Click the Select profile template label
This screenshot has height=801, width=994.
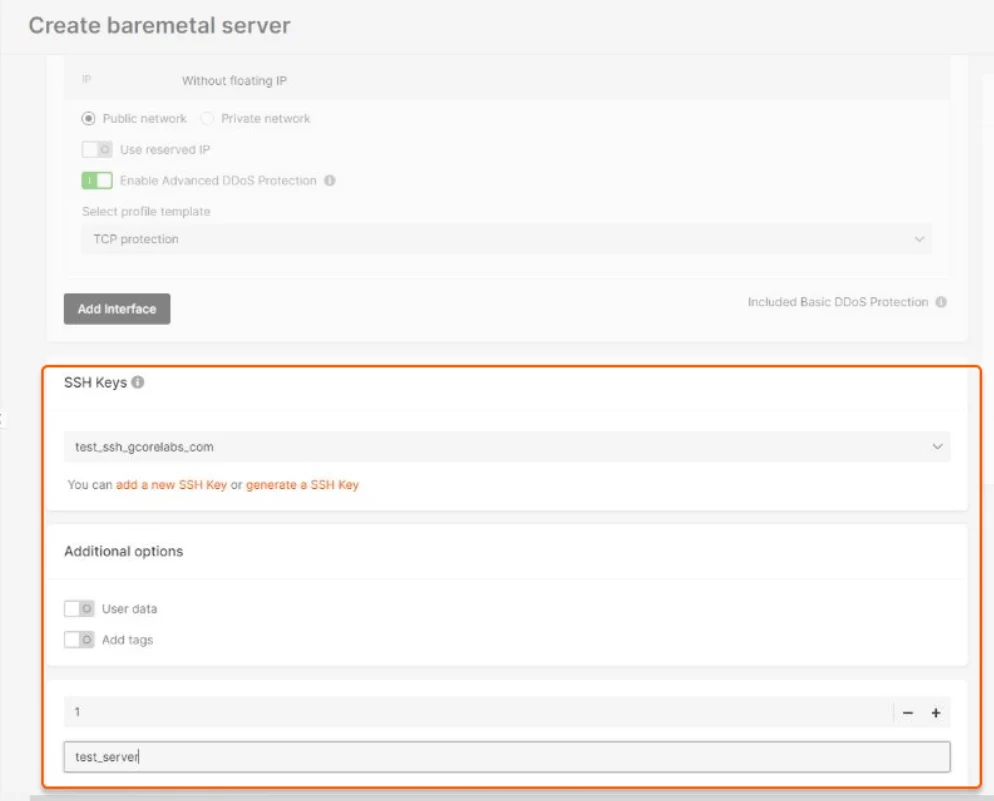(146, 212)
